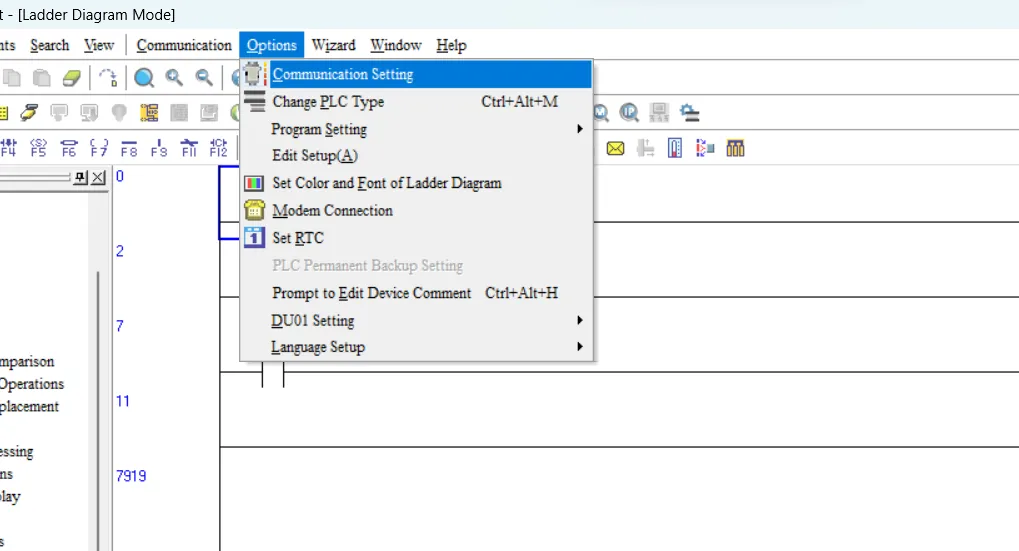
Task: Click the zoom in magnifier icon
Action: 174,78
